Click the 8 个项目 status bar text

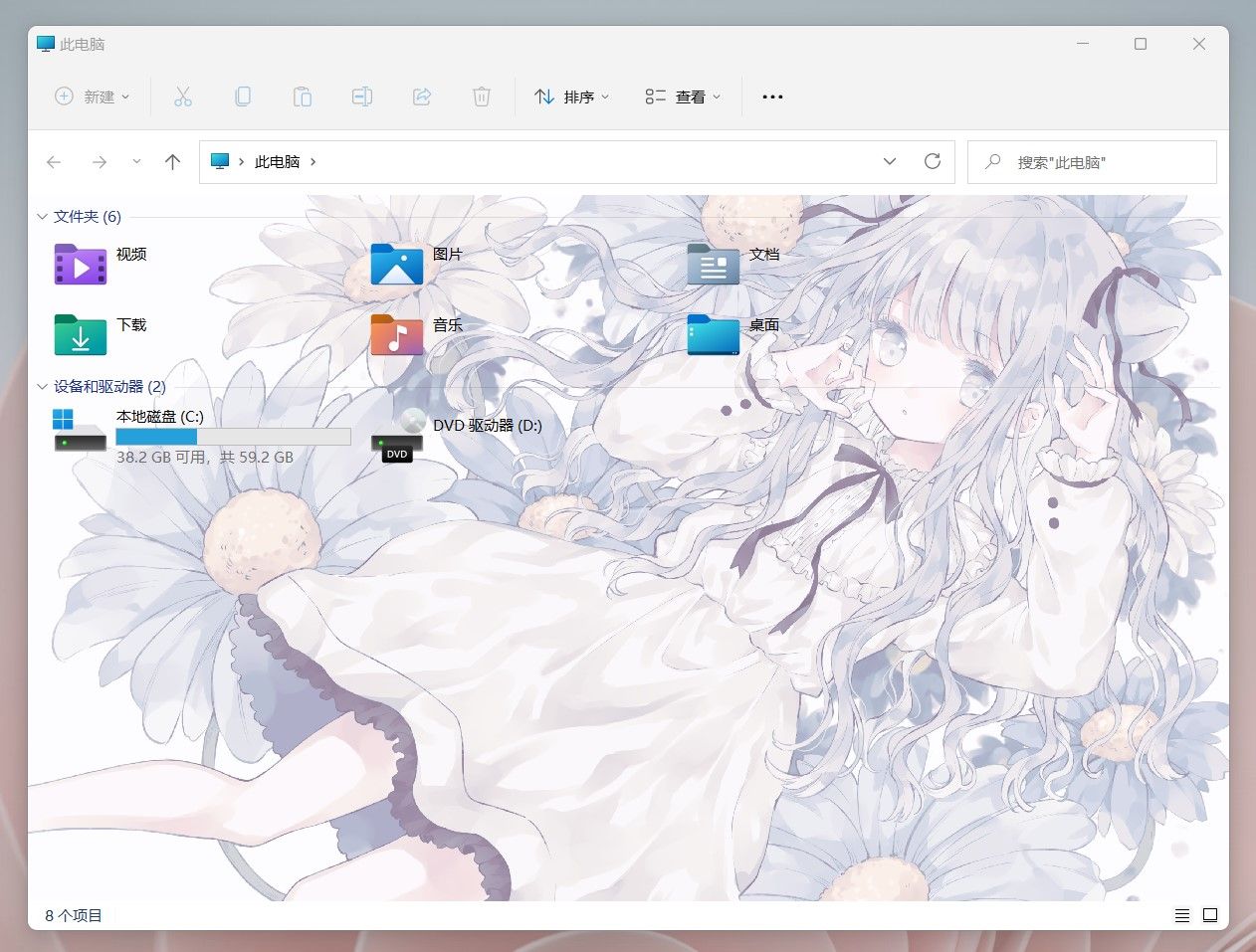74,915
